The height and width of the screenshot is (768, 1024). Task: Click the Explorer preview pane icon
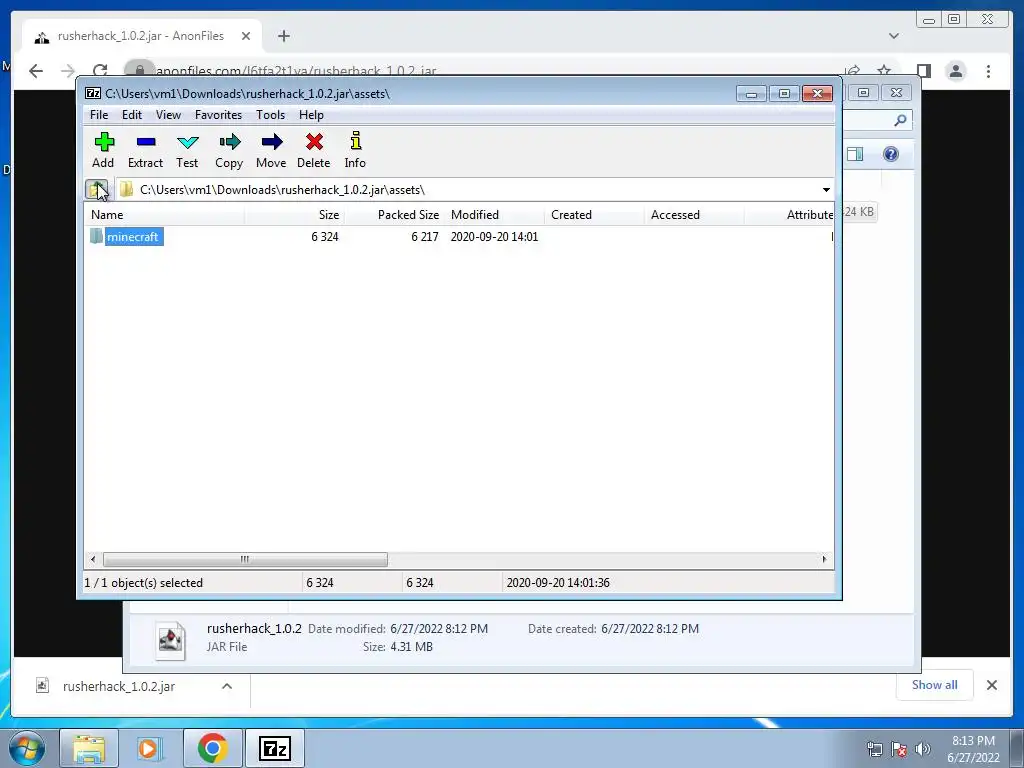pyautogui.click(x=855, y=154)
